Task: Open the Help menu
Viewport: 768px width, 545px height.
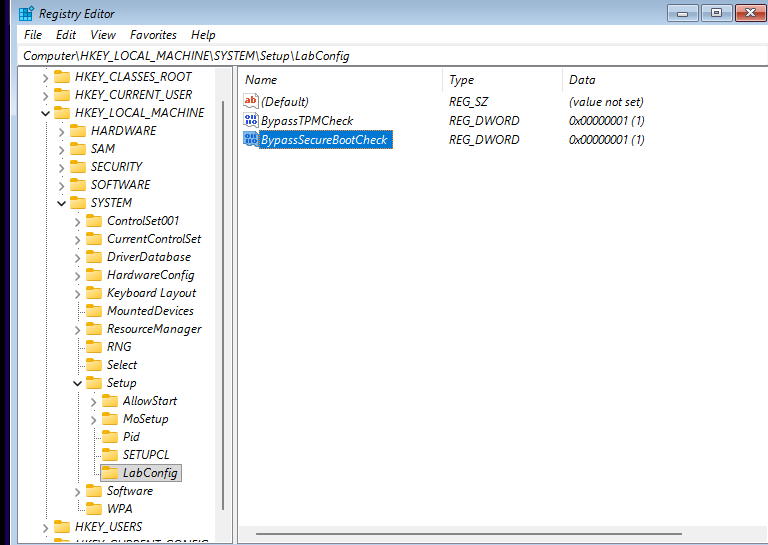Action: [x=203, y=35]
